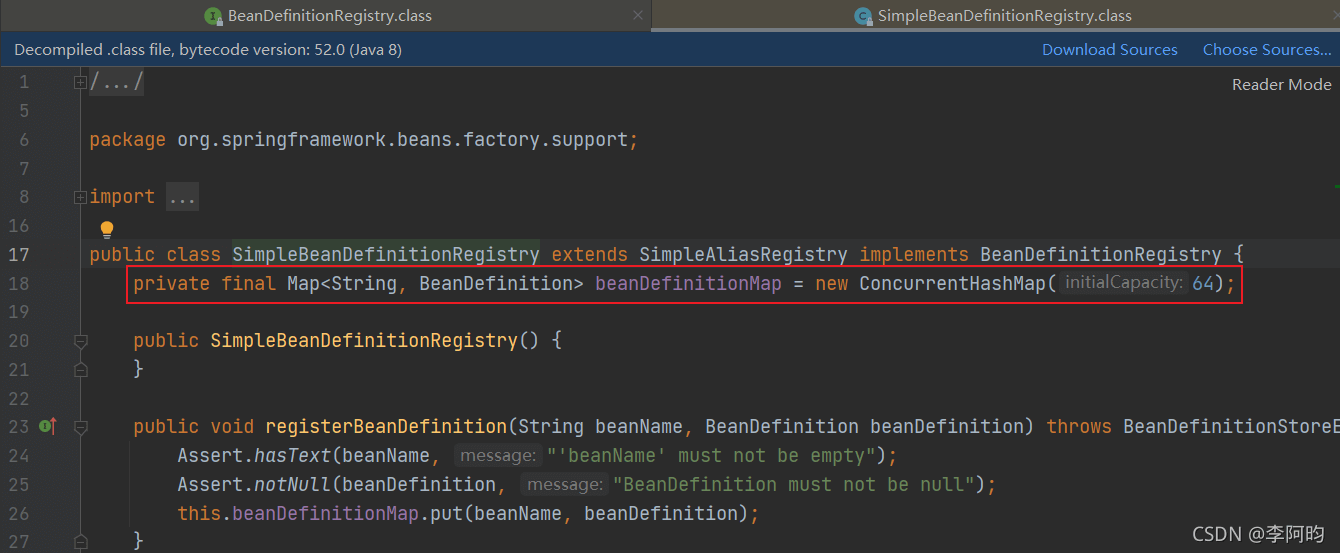Image resolution: width=1340 pixels, height=553 pixels.
Task: Click the fold end marker on line 21
Action: (x=80, y=369)
